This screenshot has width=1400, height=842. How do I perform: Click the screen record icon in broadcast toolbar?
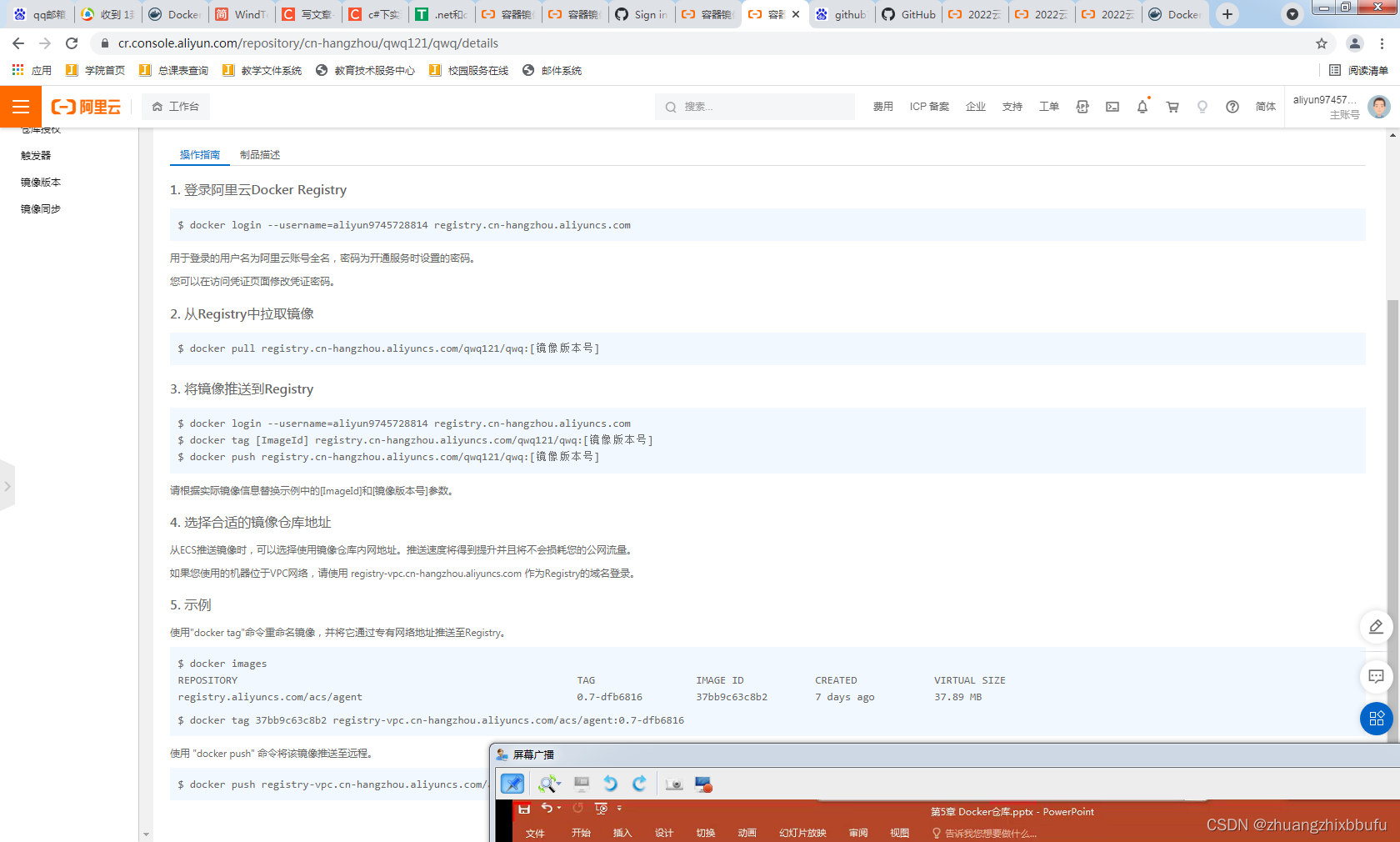[703, 784]
